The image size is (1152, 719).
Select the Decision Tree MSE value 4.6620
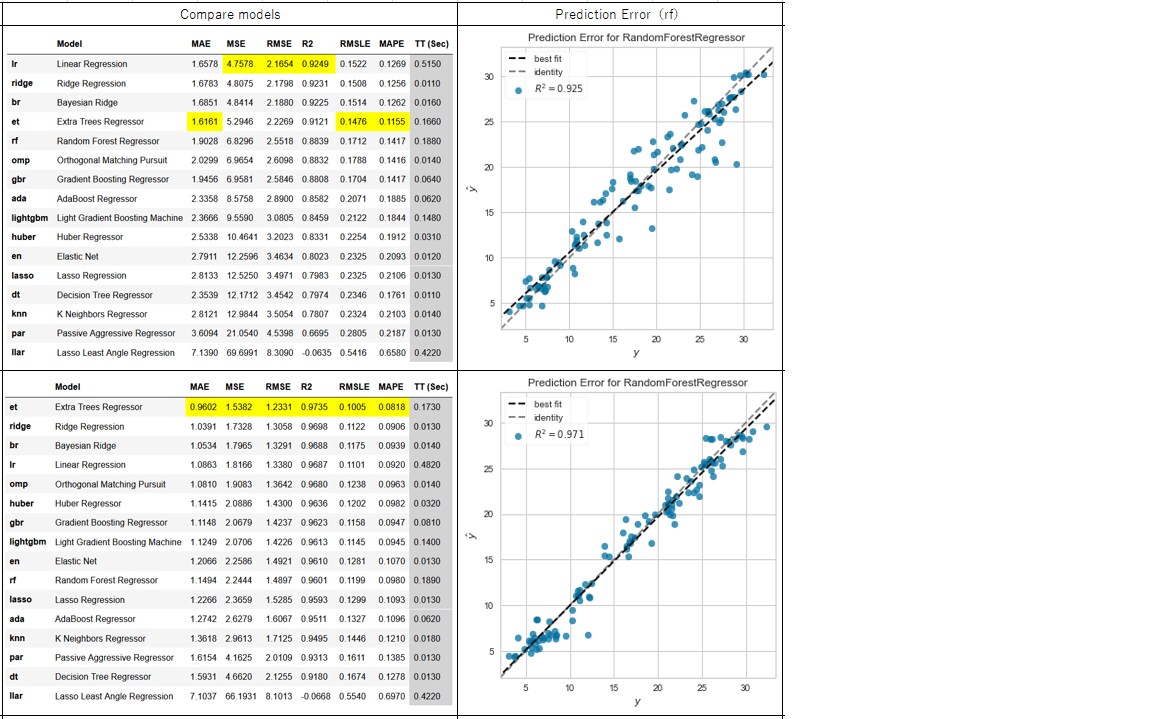pos(239,677)
